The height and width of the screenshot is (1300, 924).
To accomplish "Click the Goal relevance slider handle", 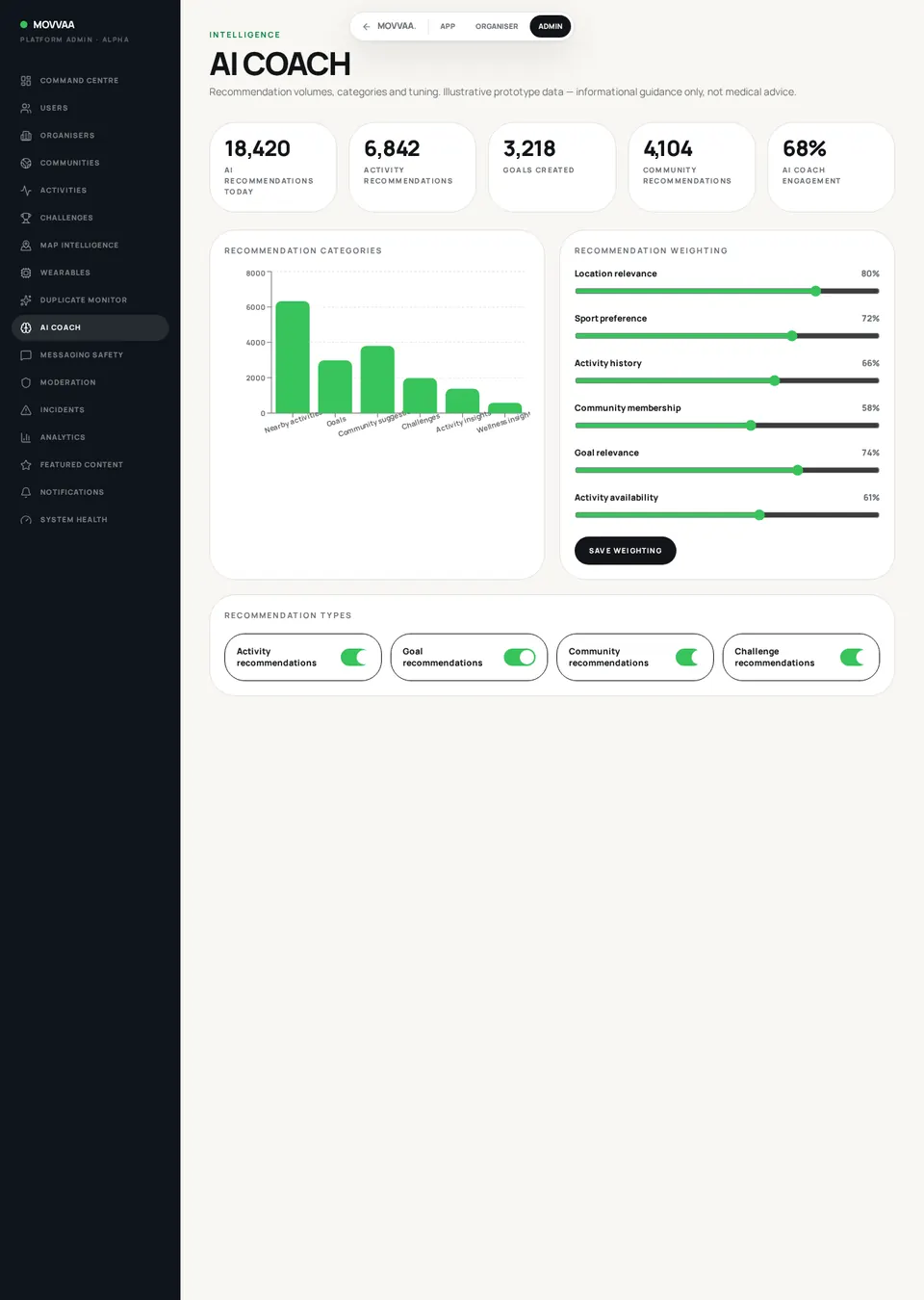I will coord(798,470).
